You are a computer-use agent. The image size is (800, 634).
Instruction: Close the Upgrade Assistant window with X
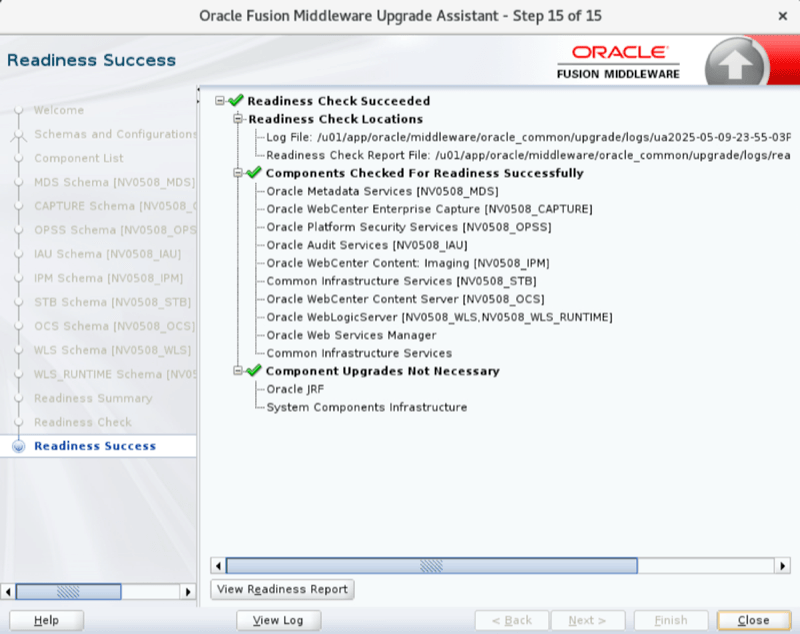pos(783,16)
